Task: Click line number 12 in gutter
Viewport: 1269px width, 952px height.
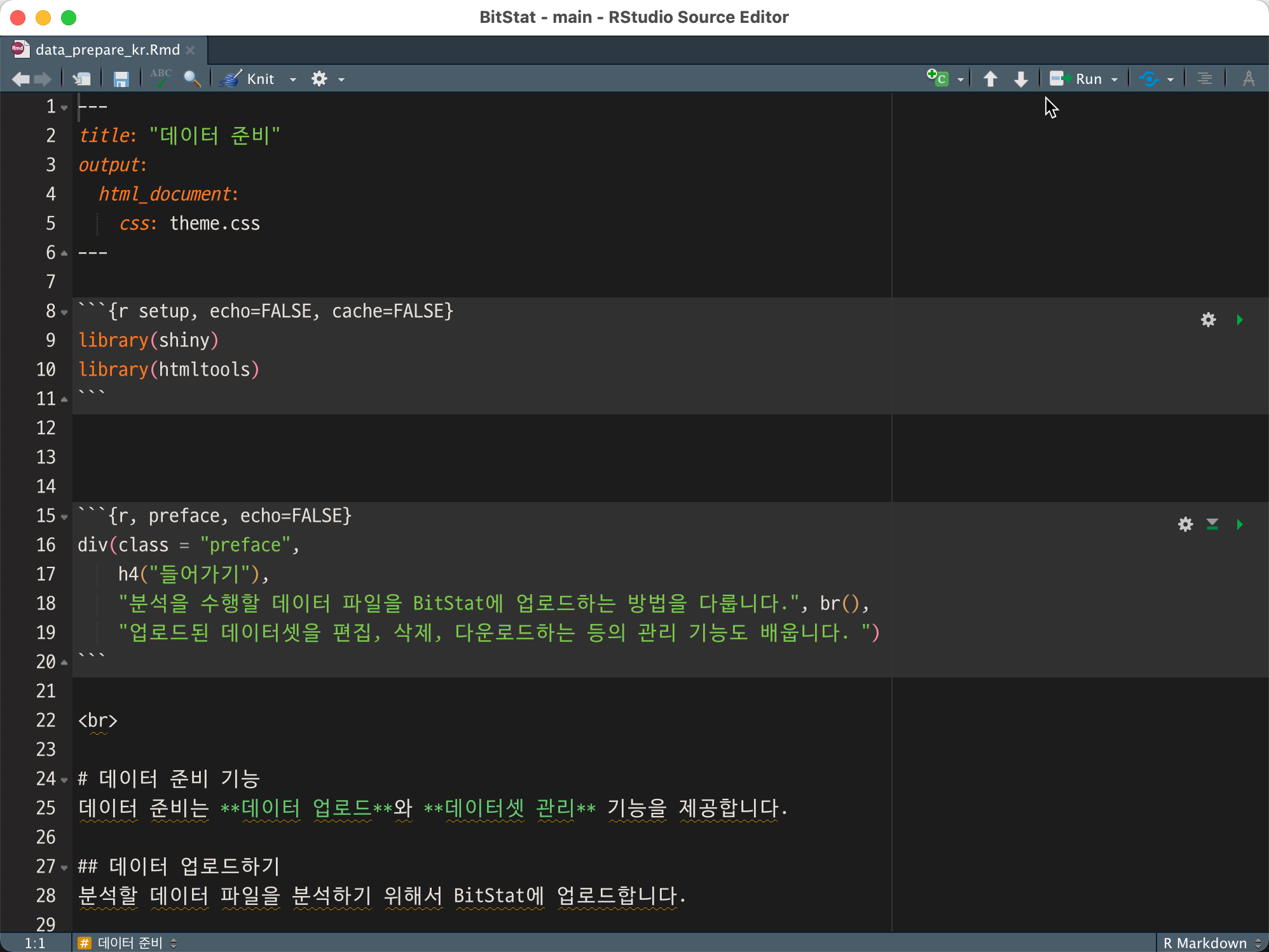Action: 46,428
